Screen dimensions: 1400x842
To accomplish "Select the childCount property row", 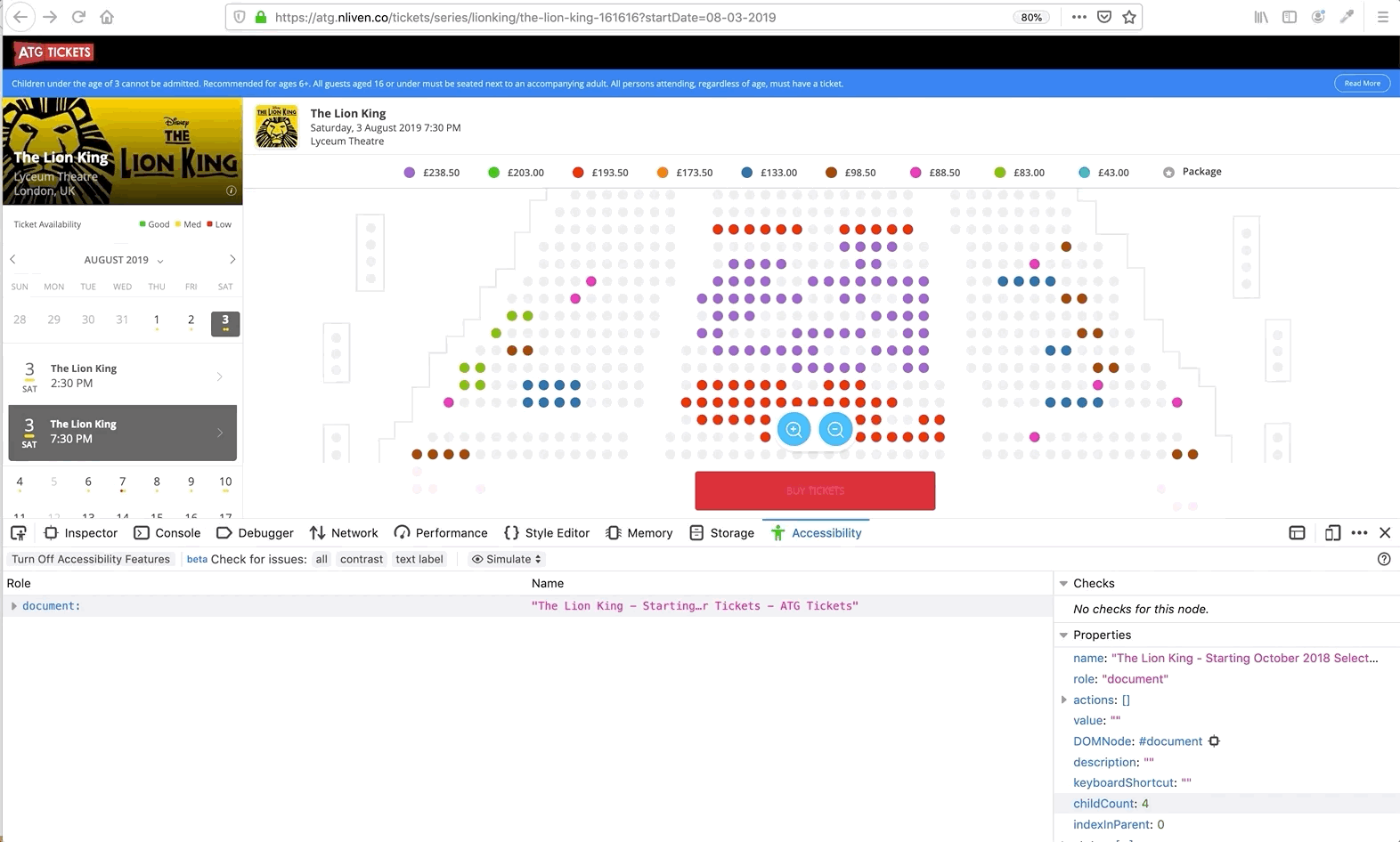I will pos(1226,804).
